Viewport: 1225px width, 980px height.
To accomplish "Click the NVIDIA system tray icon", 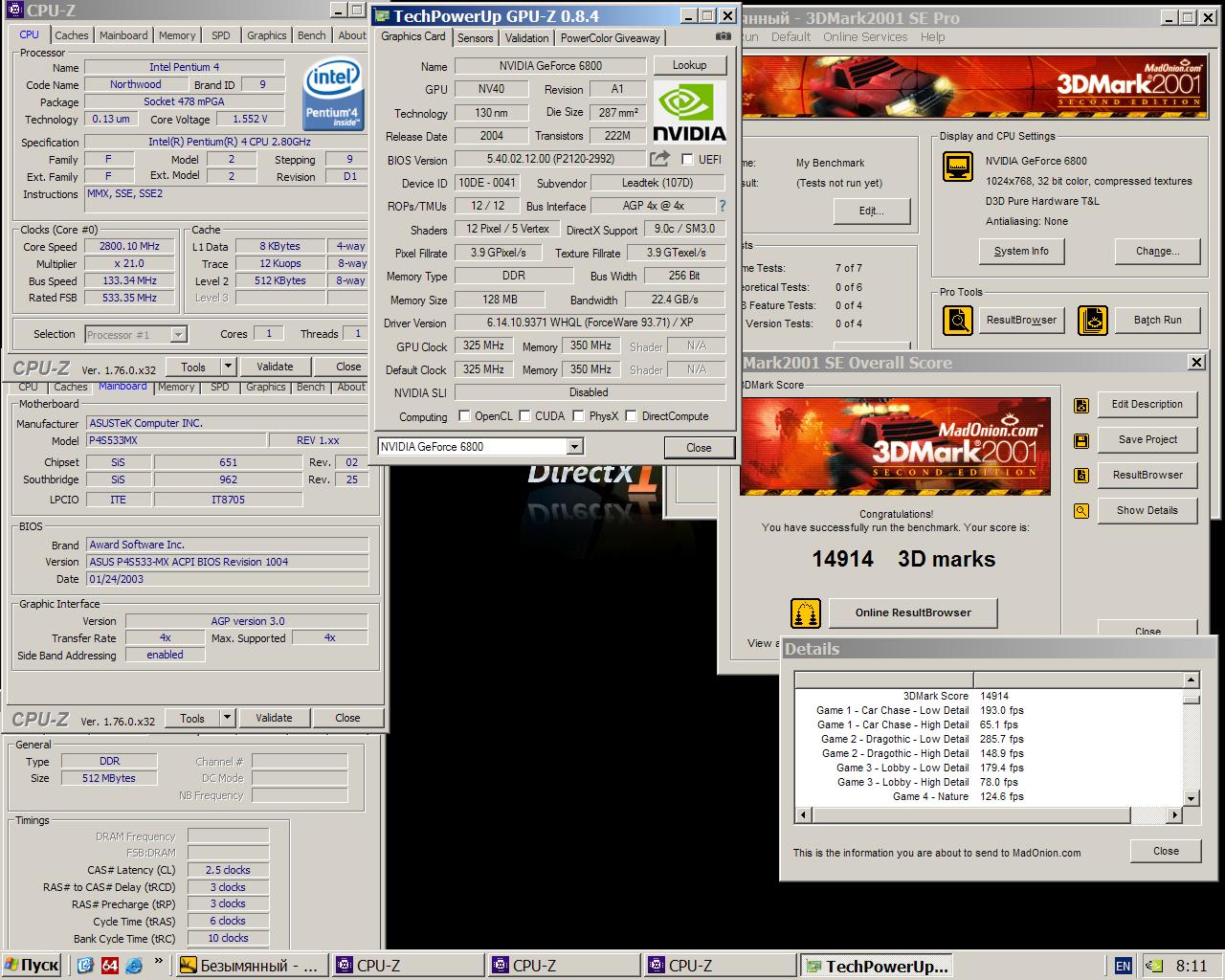I will point(1155,966).
